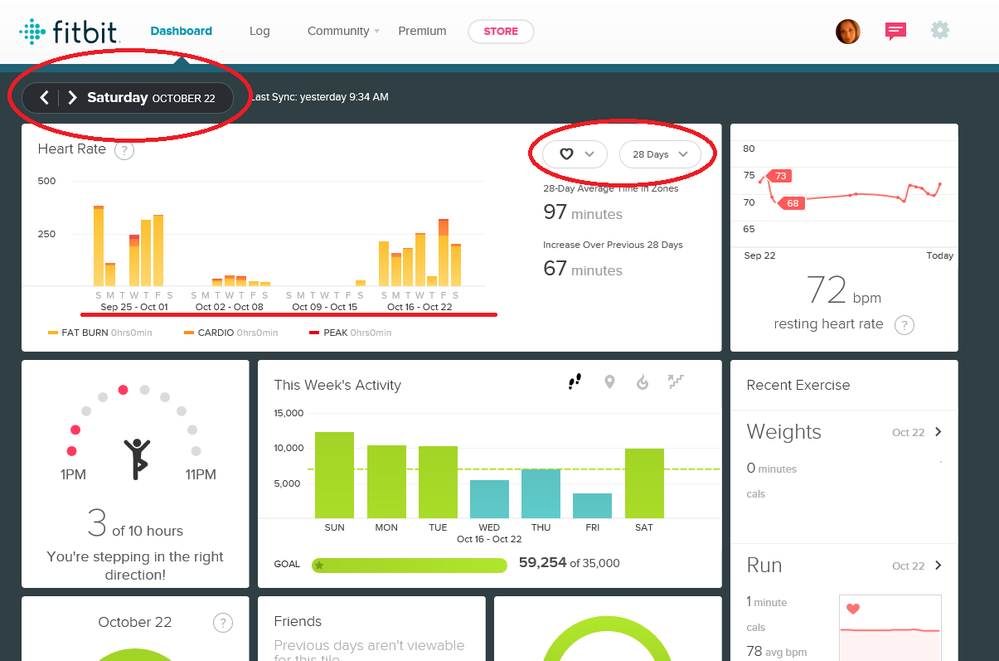The width and height of the screenshot is (999, 661).
Task: Click the WED bar in weekly activity
Action: pos(489,499)
